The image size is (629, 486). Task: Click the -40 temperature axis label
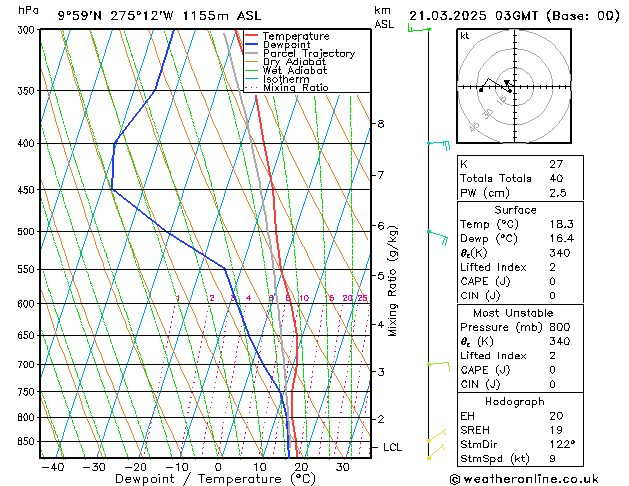click(53, 467)
